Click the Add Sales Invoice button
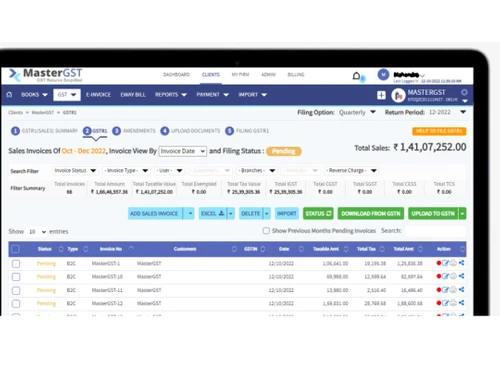The width and height of the screenshot is (500, 375). click(x=156, y=213)
